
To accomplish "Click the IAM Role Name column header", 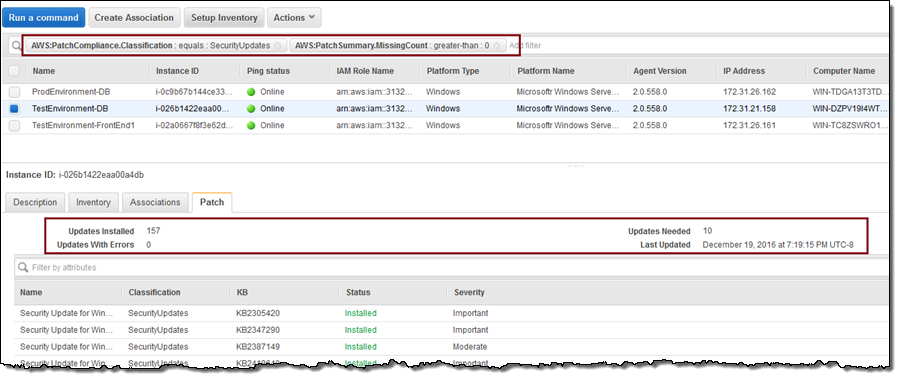I will pos(365,71).
